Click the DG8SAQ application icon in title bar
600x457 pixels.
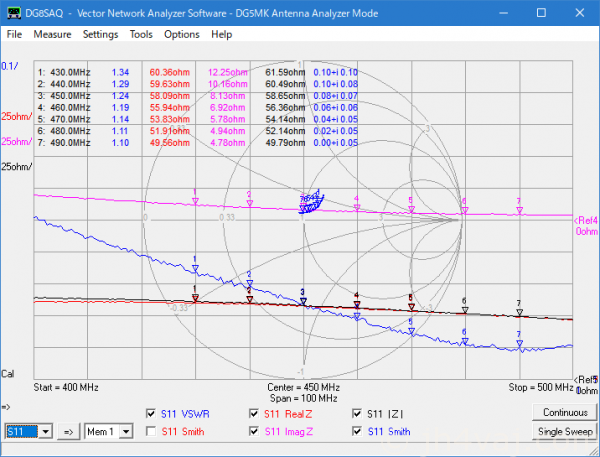(x=14, y=11)
